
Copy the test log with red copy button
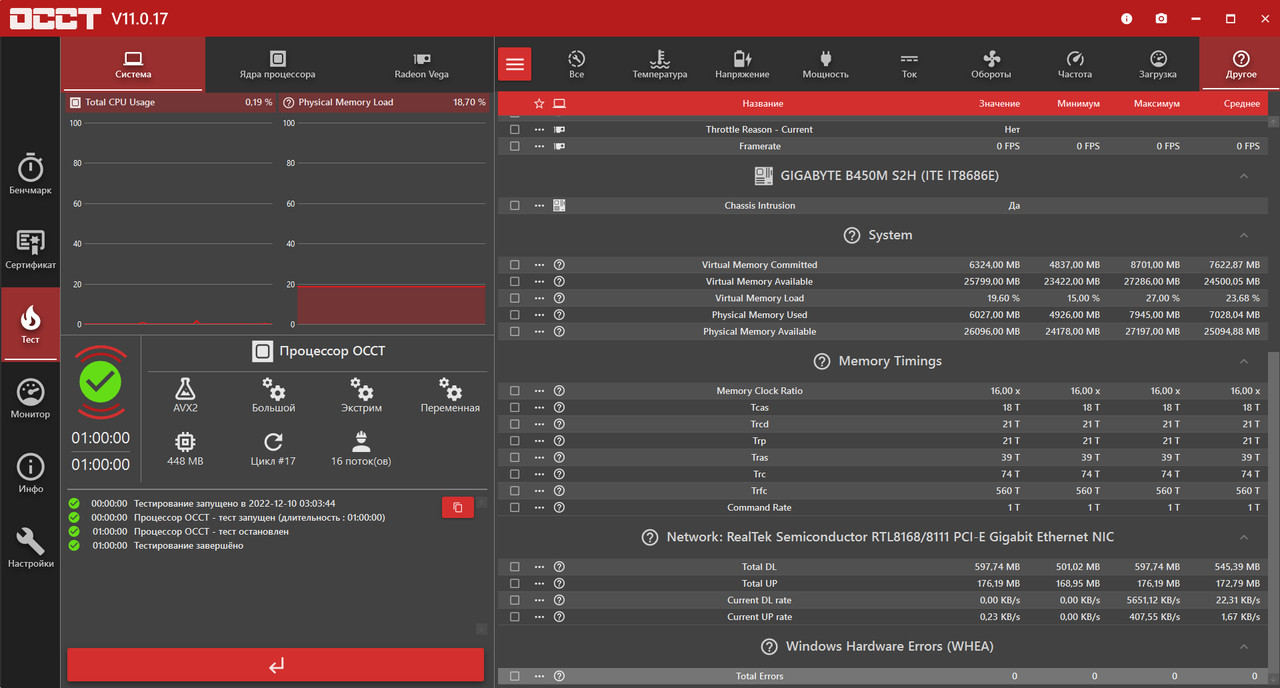[457, 507]
